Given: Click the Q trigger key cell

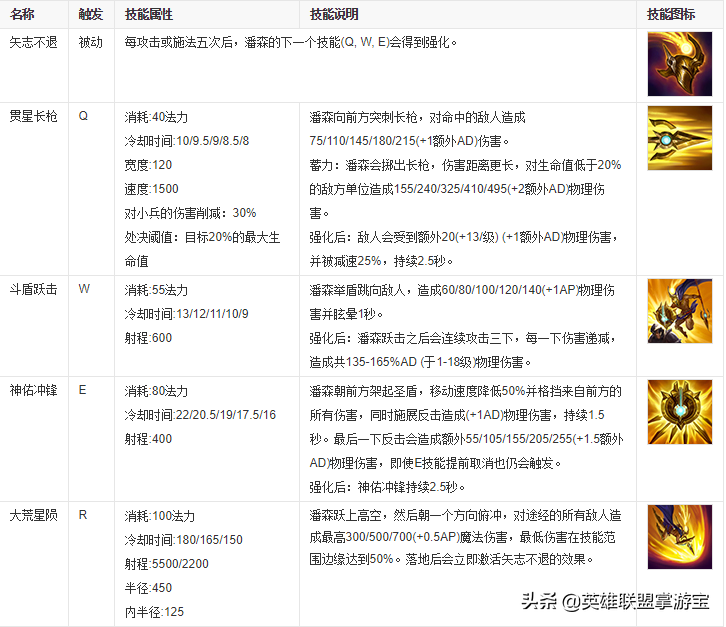Looking at the screenshot, I should pos(83,116).
